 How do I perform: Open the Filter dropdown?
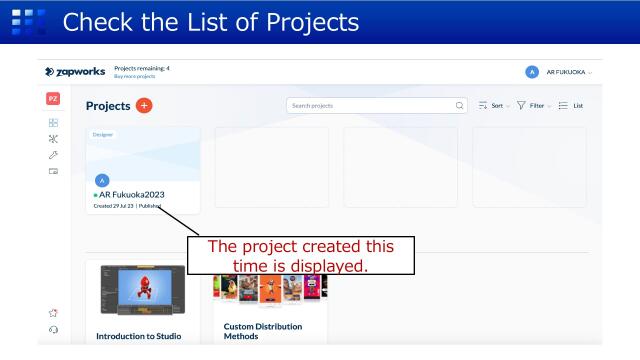(x=534, y=106)
